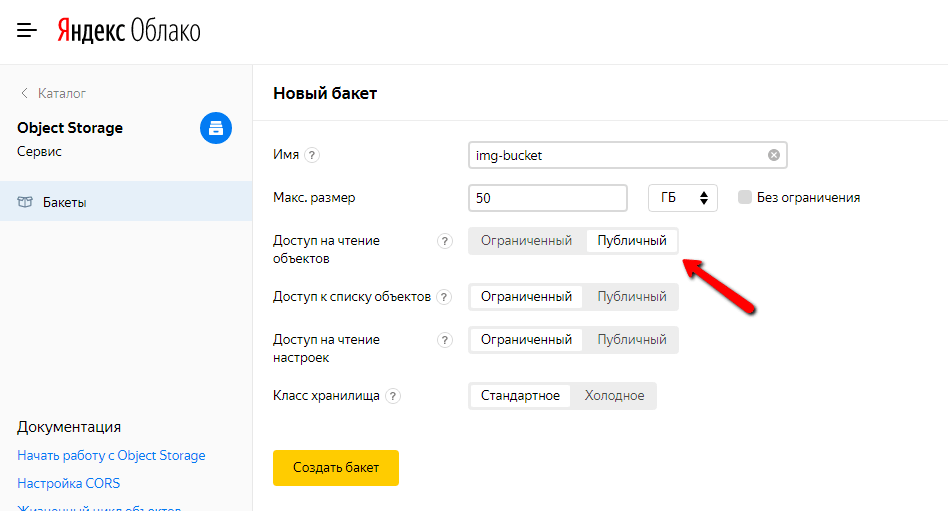Enable the Без ограничения checkbox

point(744,197)
